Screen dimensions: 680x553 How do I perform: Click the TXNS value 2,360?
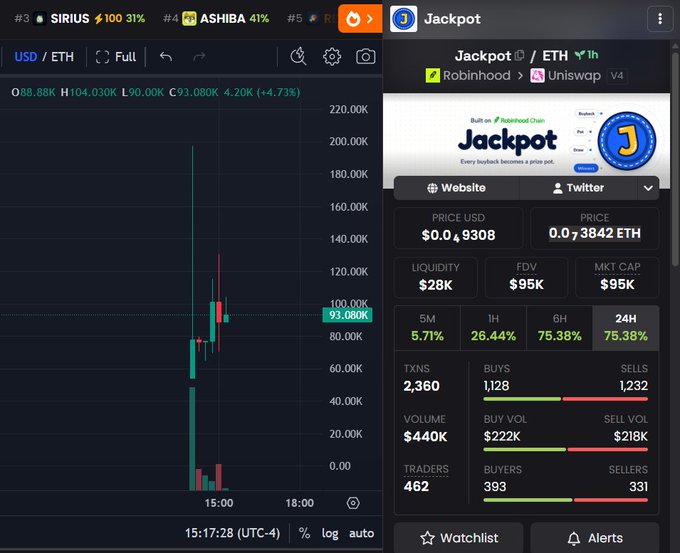[x=422, y=386]
